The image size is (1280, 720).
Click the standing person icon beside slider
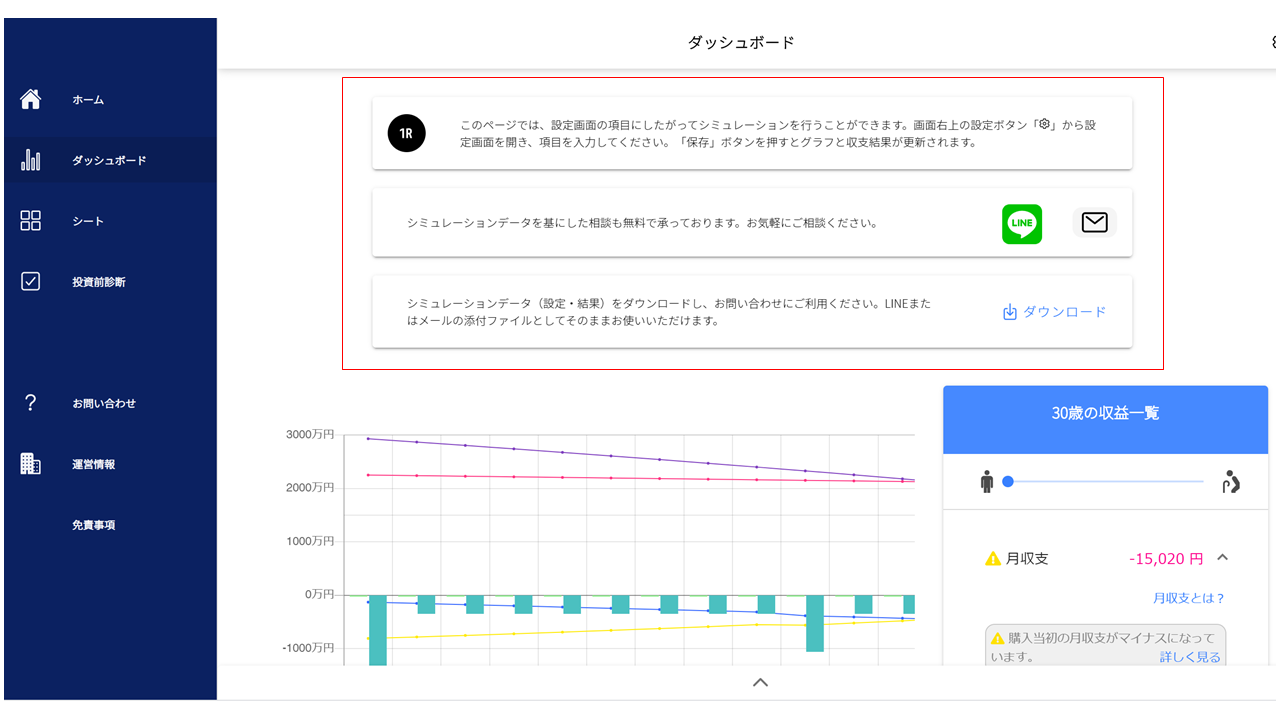[987, 483]
